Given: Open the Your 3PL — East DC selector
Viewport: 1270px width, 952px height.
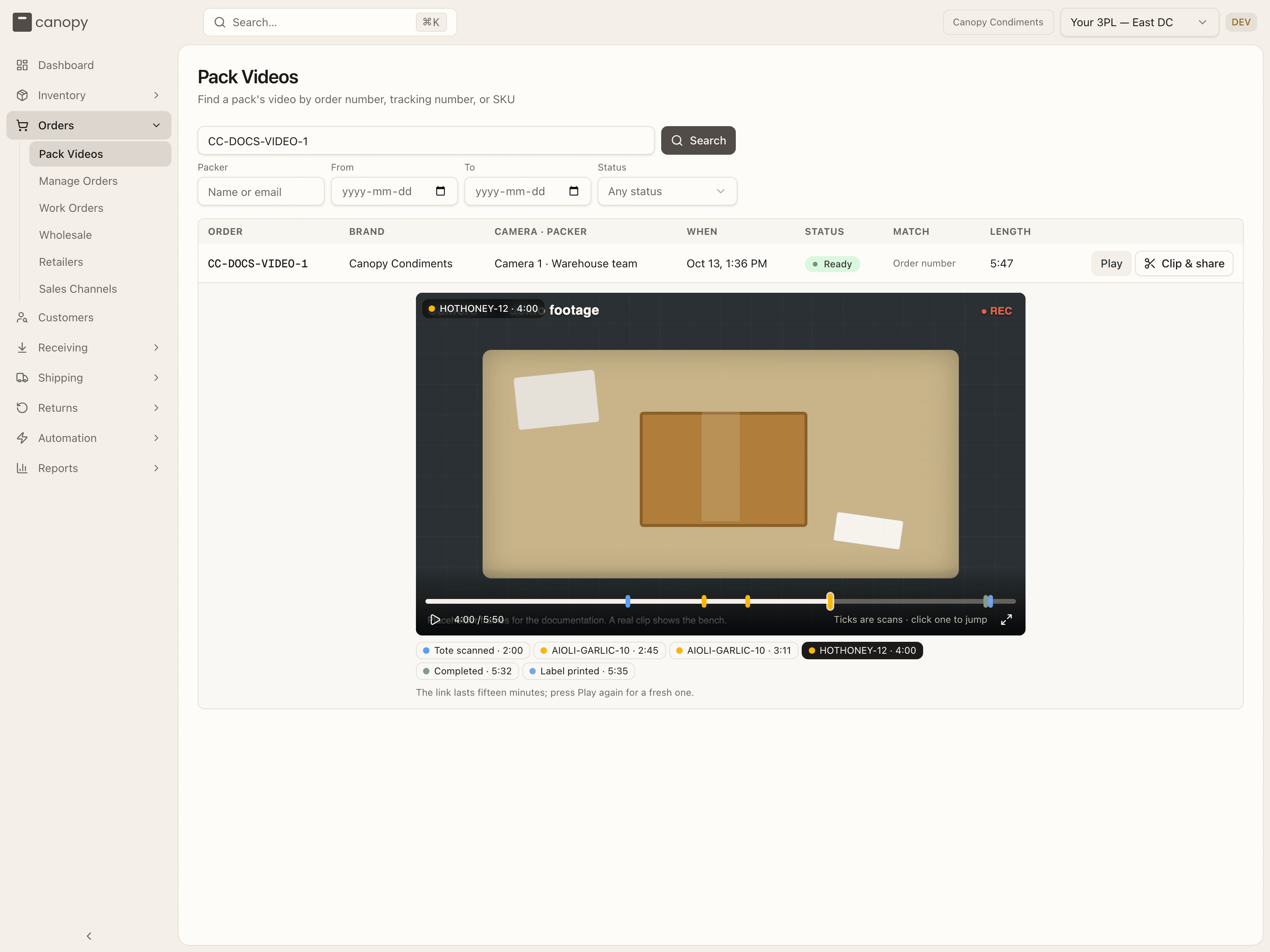Looking at the screenshot, I should point(1139,22).
